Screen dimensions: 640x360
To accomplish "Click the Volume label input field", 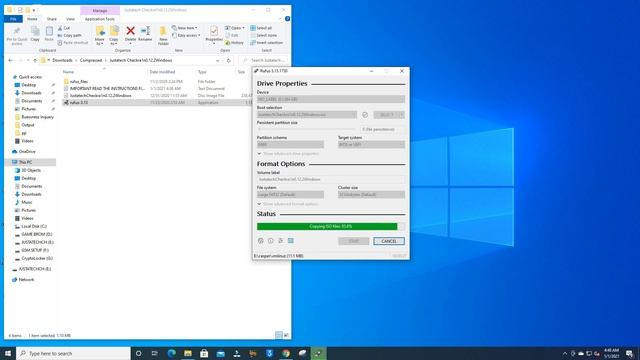I will click(331, 180).
